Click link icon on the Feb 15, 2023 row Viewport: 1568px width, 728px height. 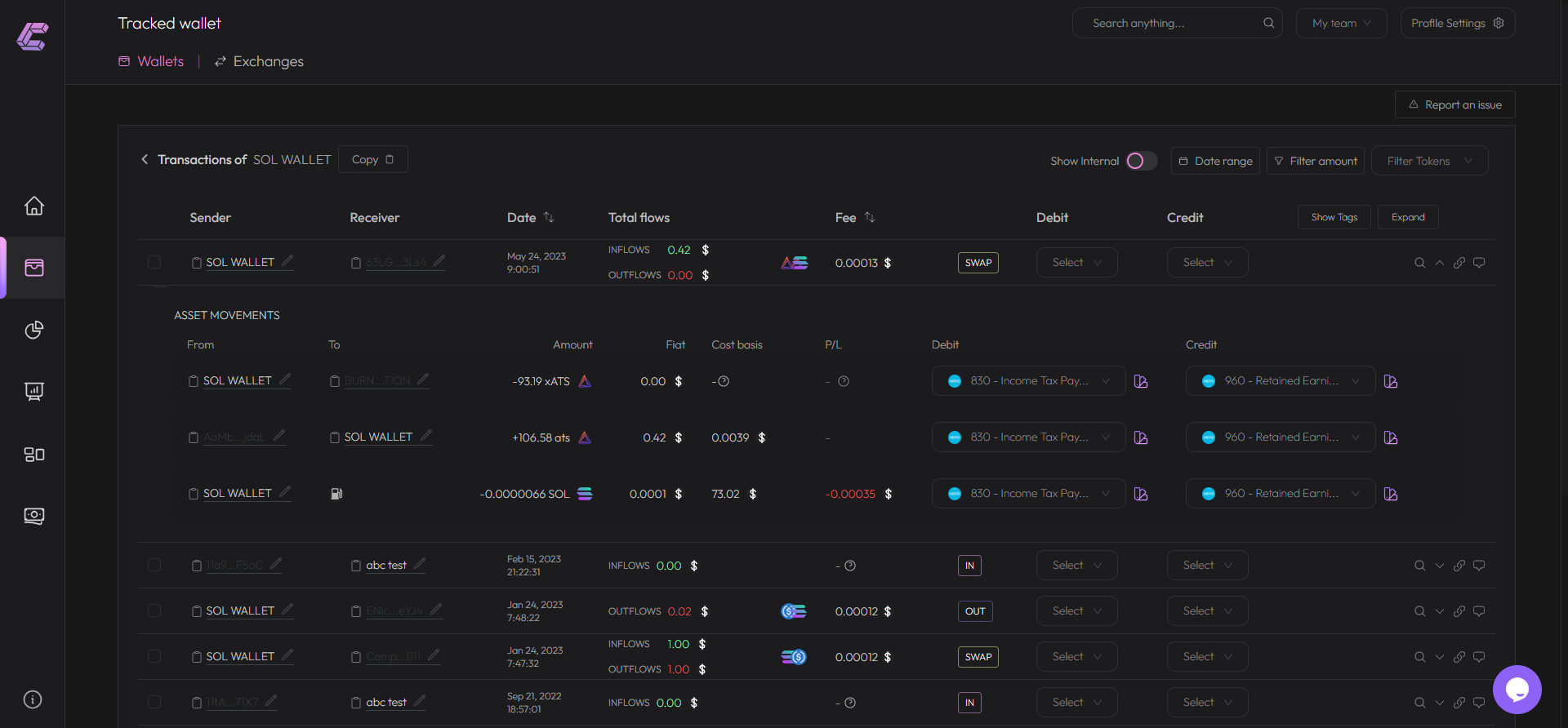pyautogui.click(x=1459, y=566)
